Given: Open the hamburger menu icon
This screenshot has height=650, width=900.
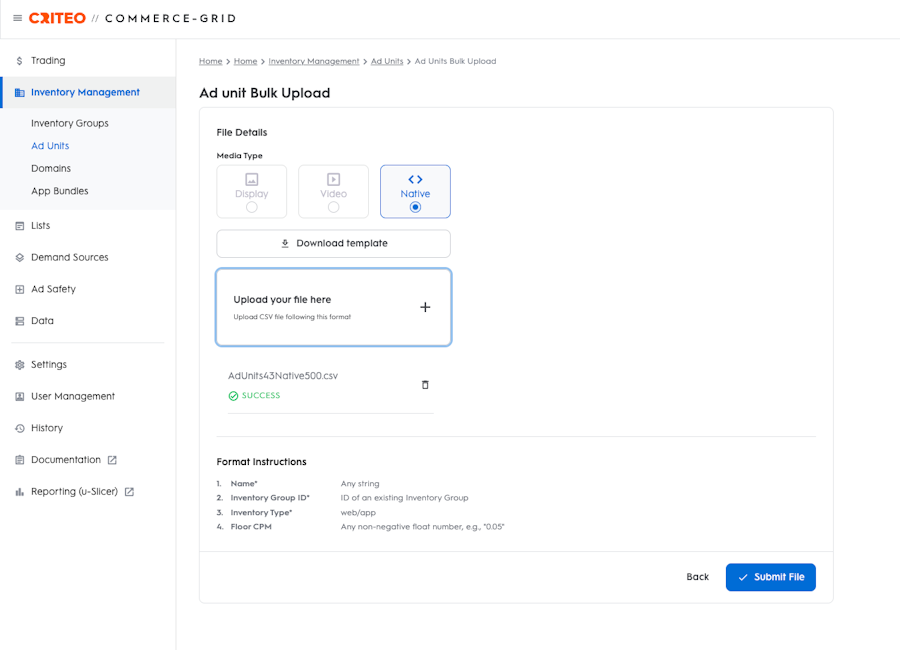Looking at the screenshot, I should tap(17, 18).
